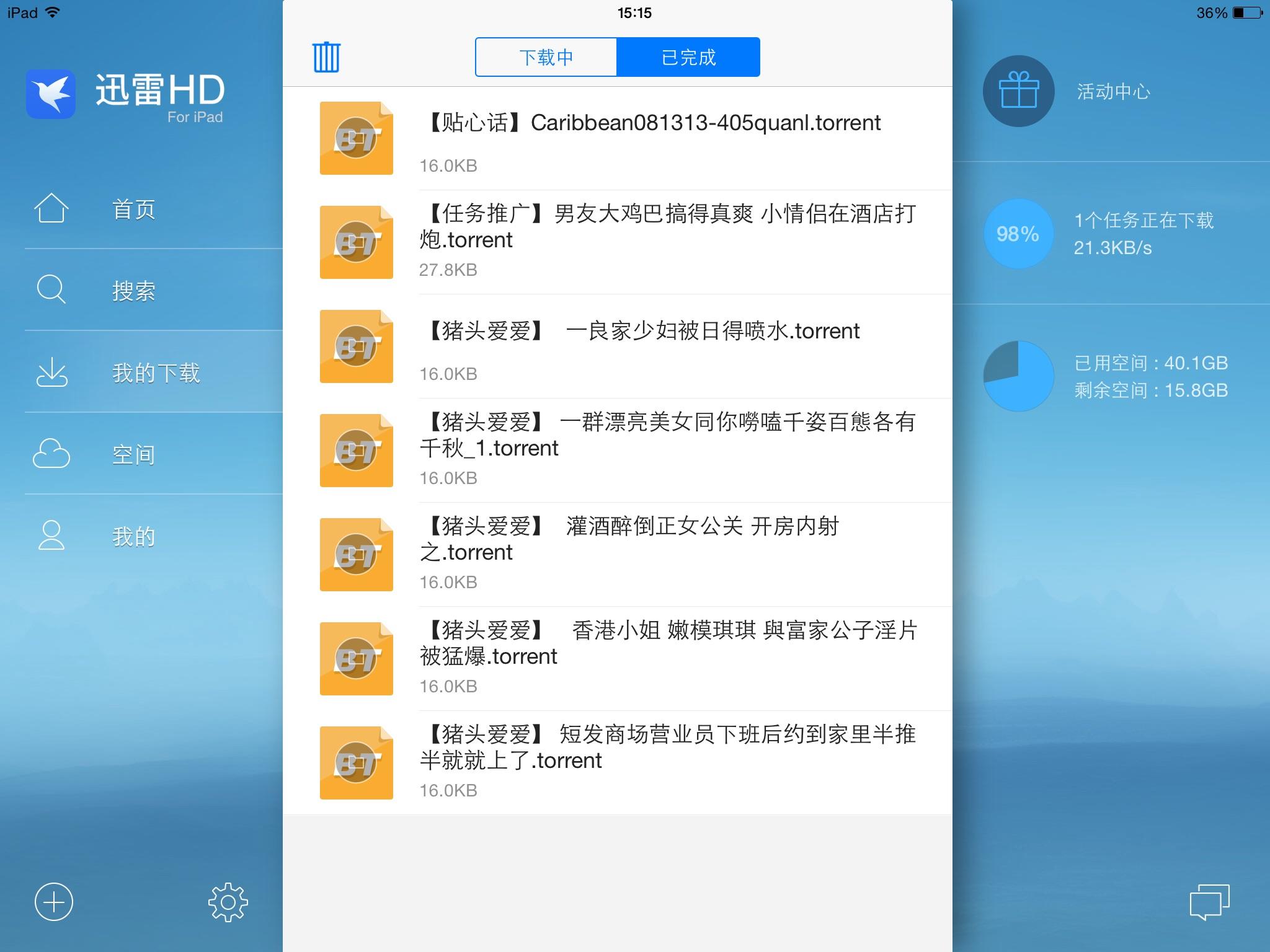Click the 搜索 magnifier icon
Image resolution: width=1270 pixels, height=952 pixels.
(51, 289)
